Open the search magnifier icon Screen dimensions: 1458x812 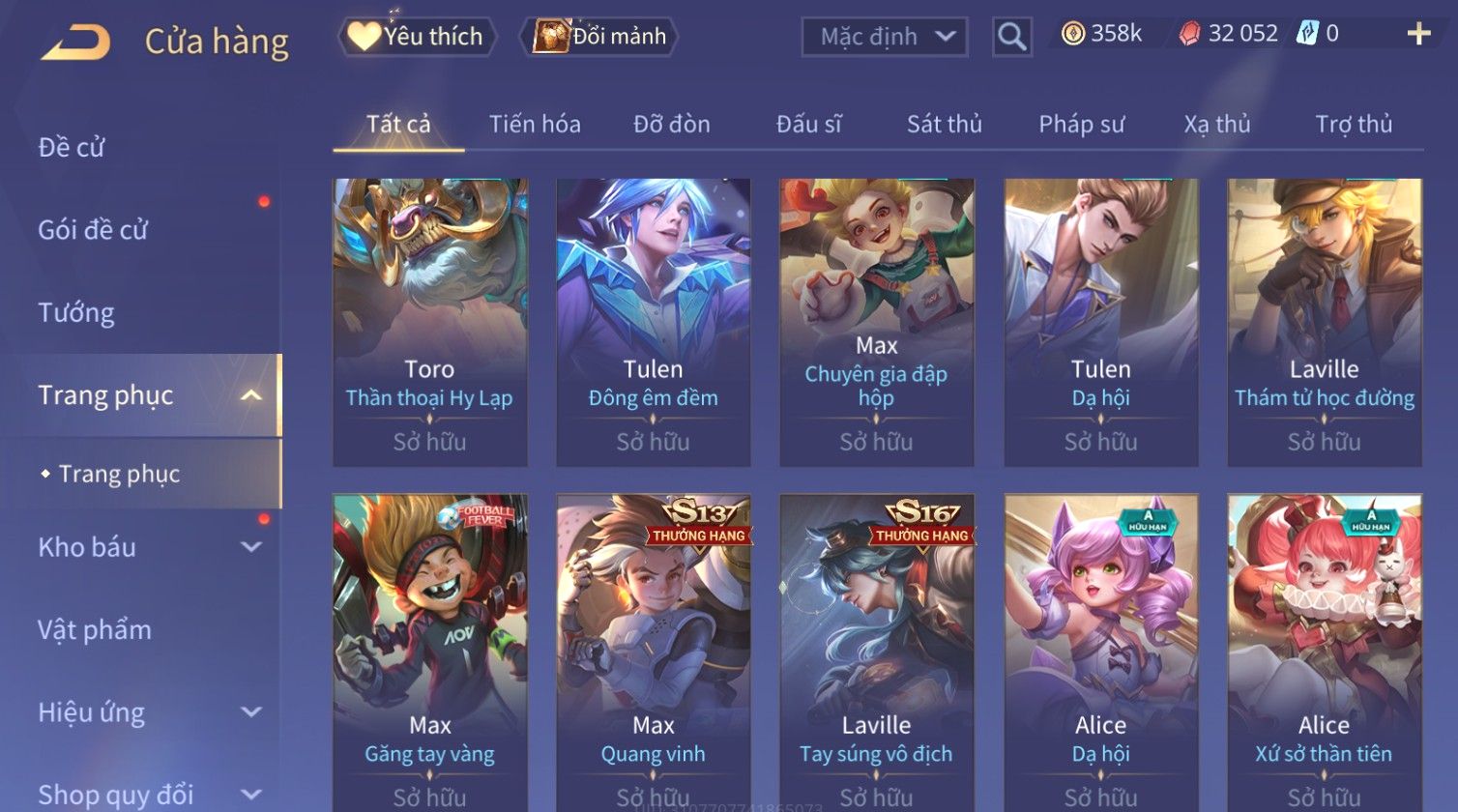(x=1011, y=37)
